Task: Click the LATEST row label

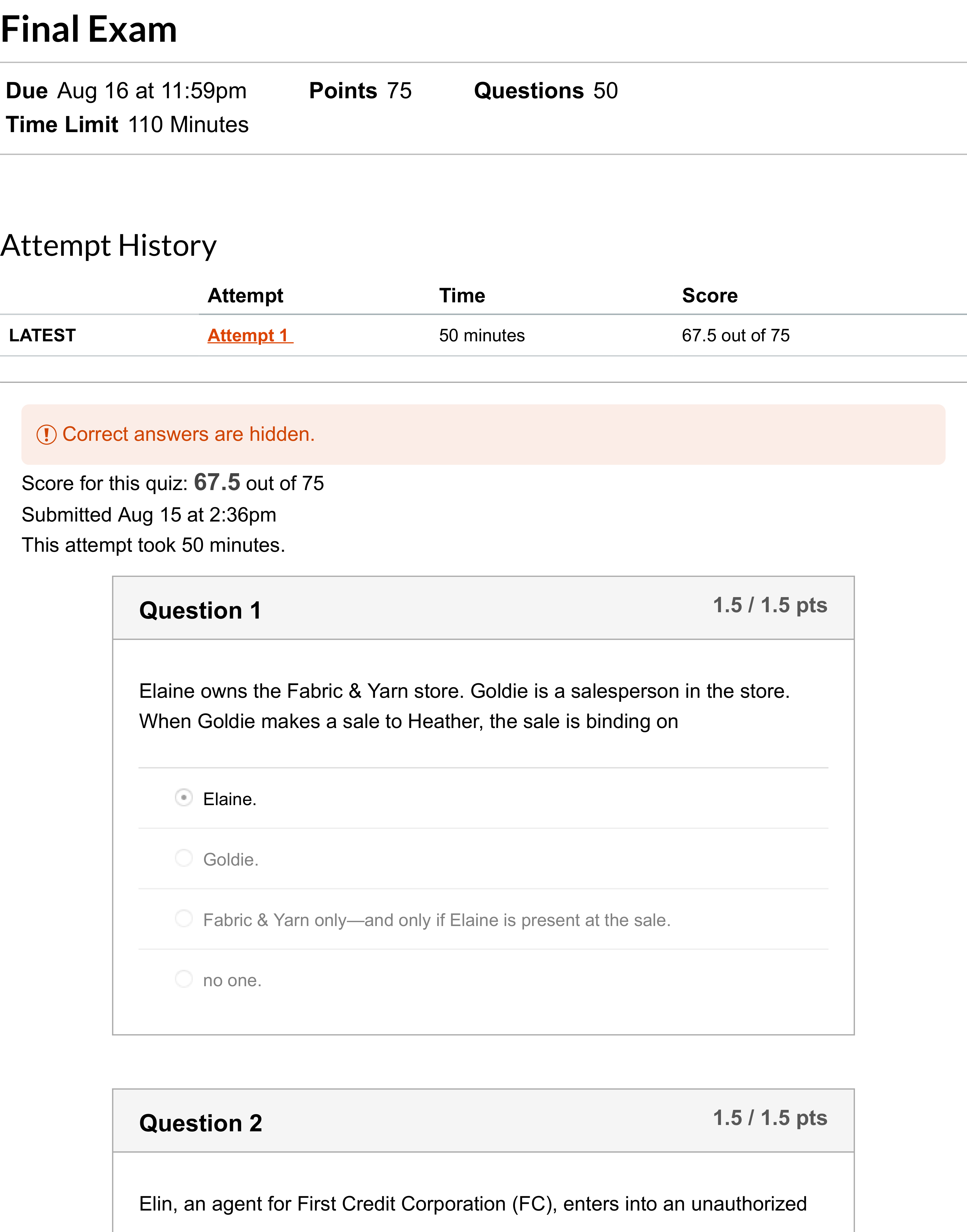Action: (43, 335)
